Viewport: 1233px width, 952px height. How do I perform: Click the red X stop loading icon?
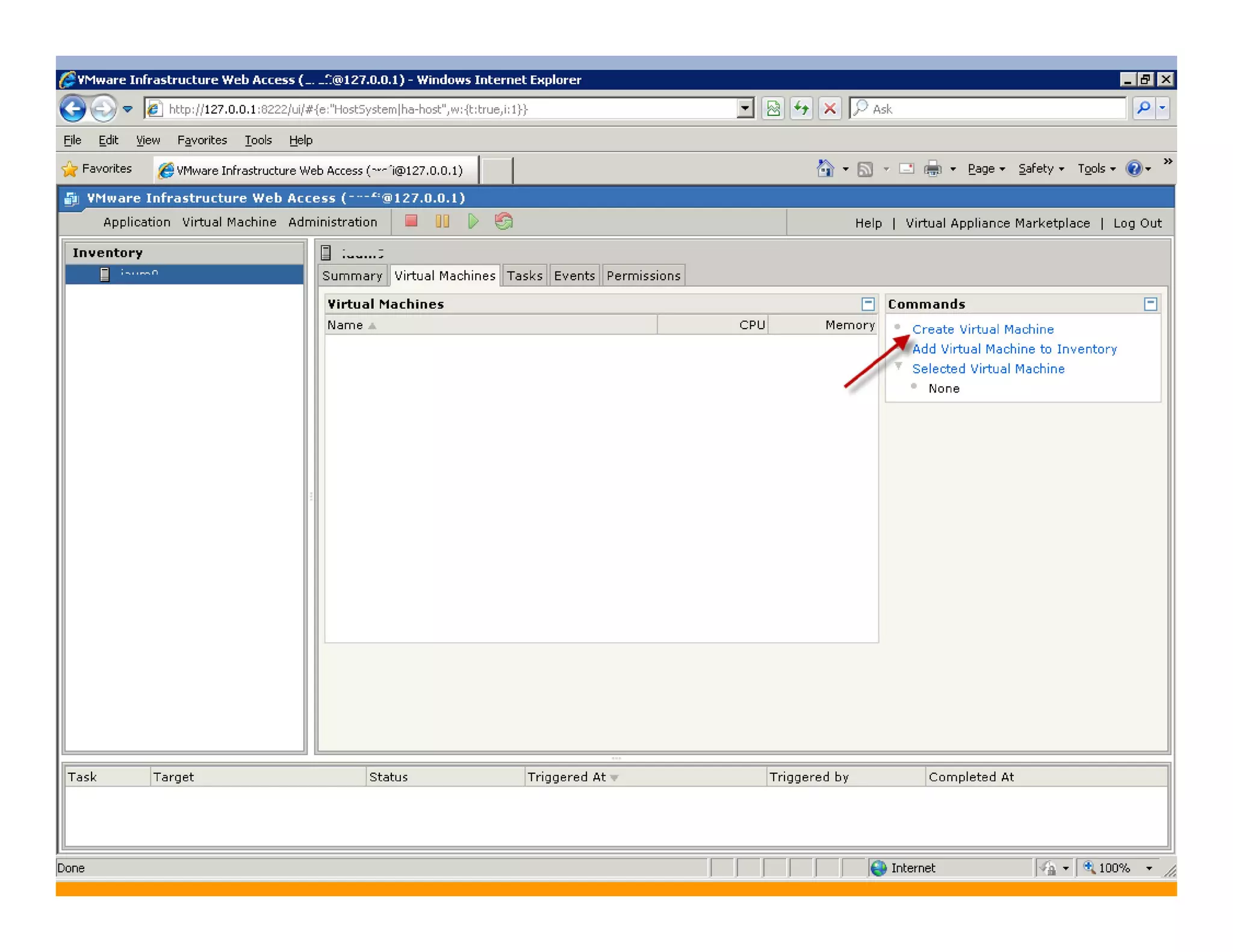click(x=830, y=109)
